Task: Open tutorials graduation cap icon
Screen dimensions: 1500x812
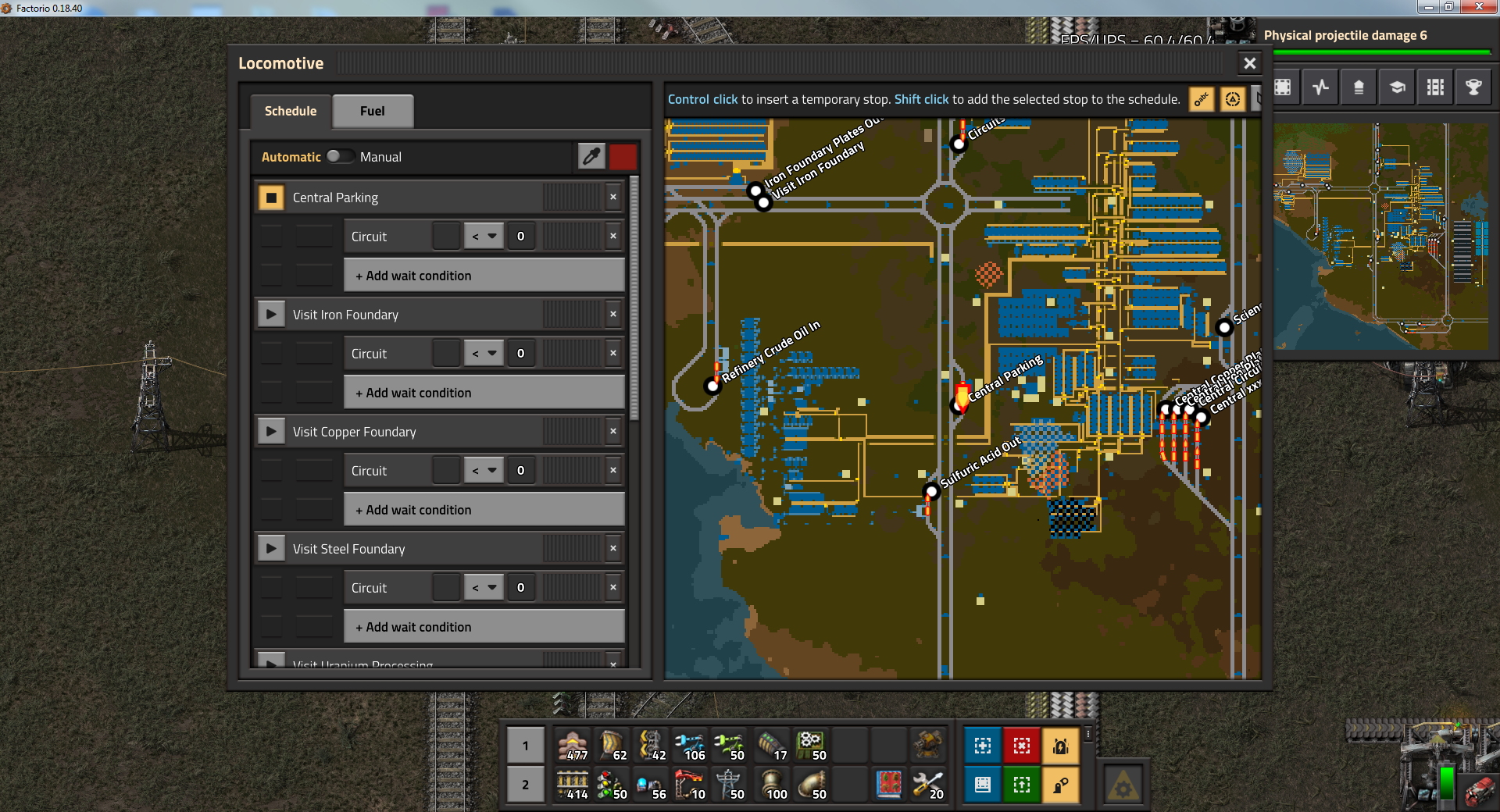Action: pyautogui.click(x=1397, y=87)
